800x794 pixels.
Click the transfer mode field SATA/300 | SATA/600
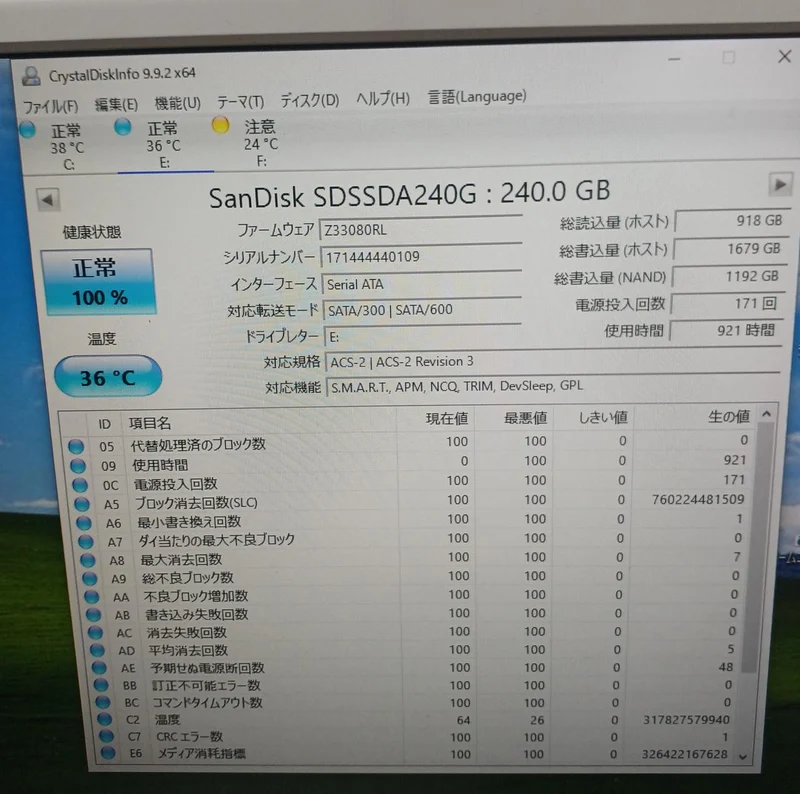pos(422,310)
